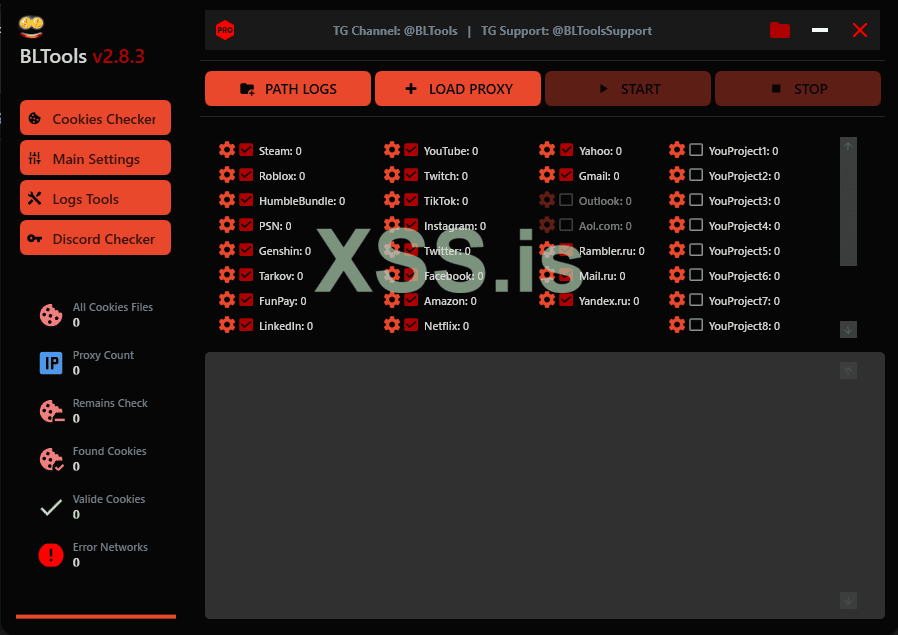The height and width of the screenshot is (635, 898).
Task: Enable the Outlook checkbox
Action: click(566, 200)
